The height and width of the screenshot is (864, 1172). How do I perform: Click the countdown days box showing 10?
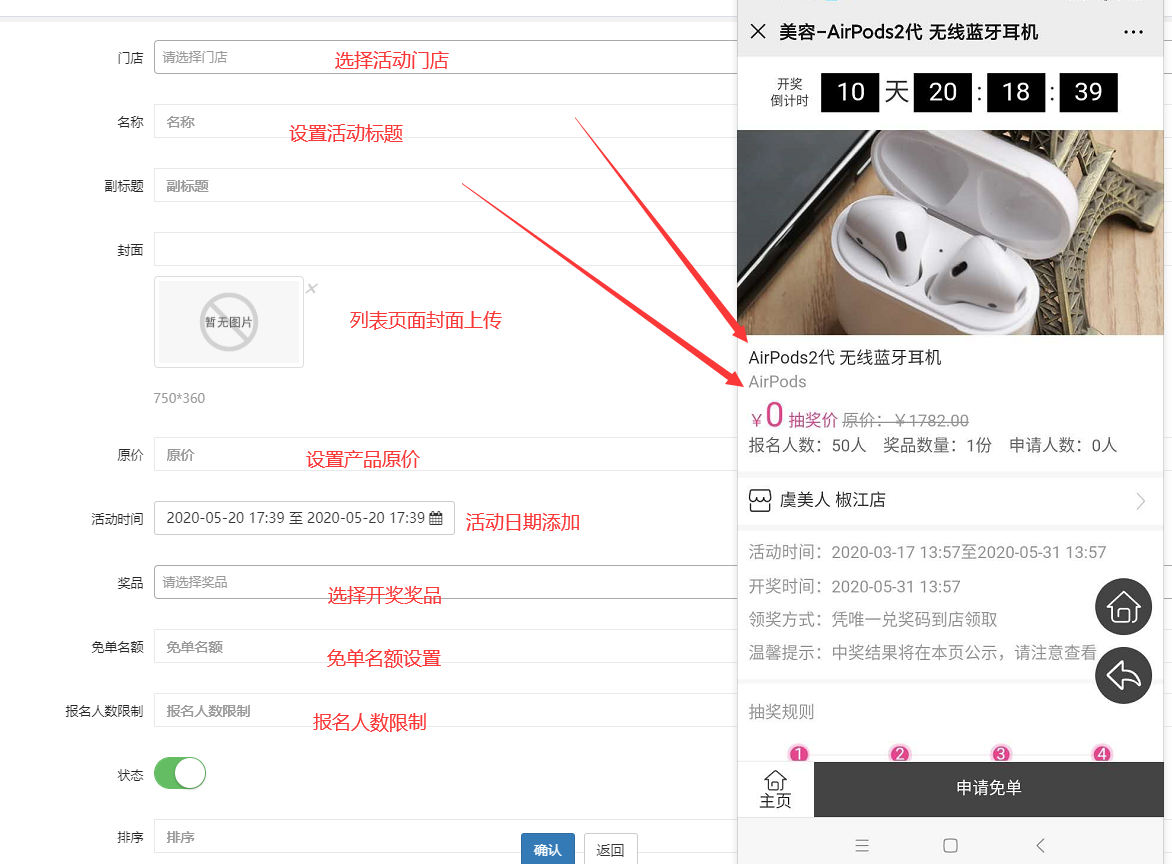click(850, 92)
